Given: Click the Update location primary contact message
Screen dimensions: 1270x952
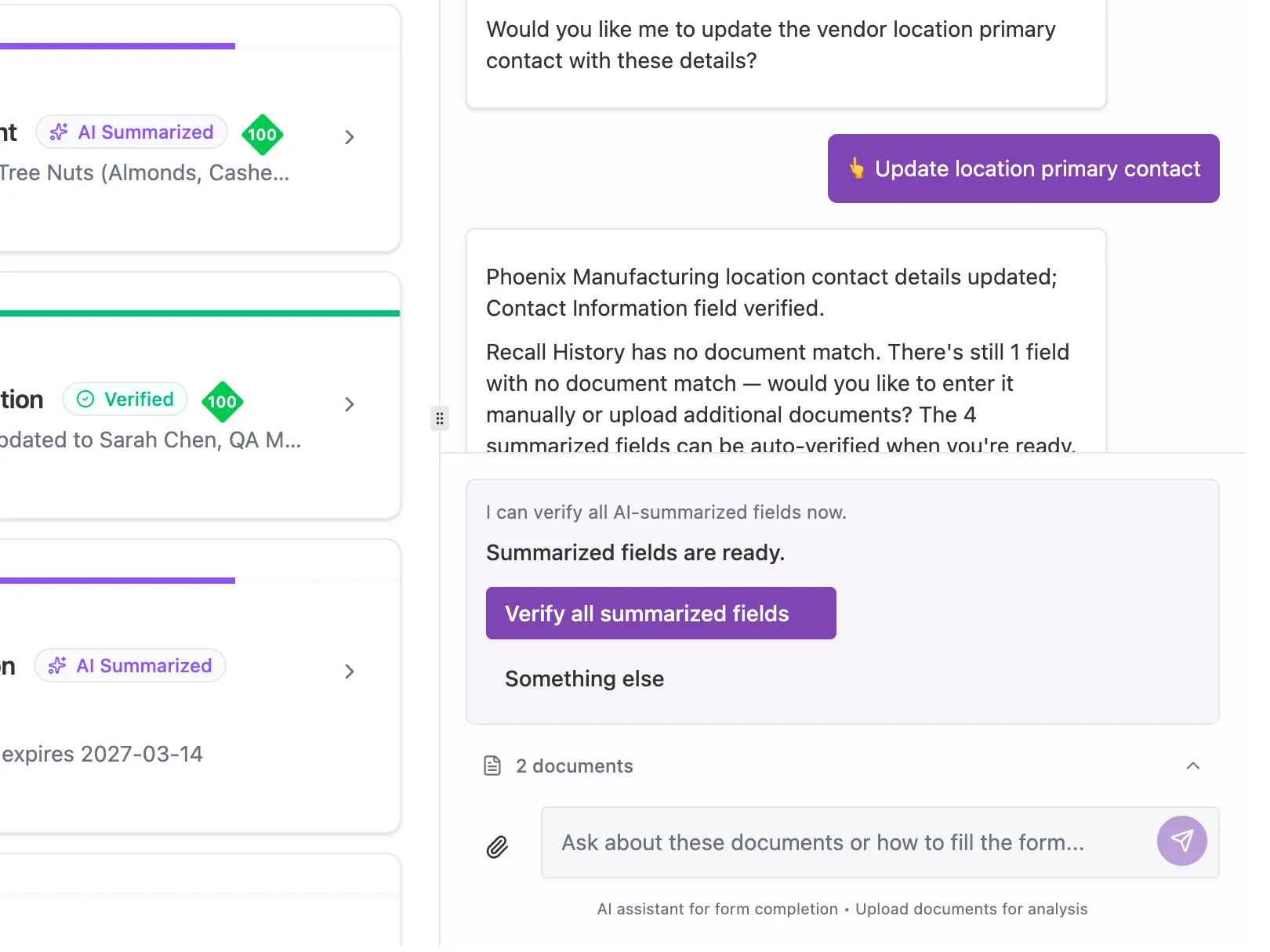Looking at the screenshot, I should pos(1023,168).
